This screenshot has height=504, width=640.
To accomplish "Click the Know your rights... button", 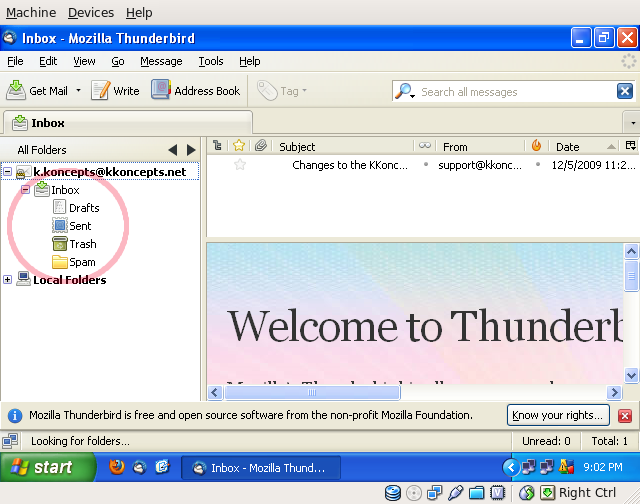I will 558,415.
